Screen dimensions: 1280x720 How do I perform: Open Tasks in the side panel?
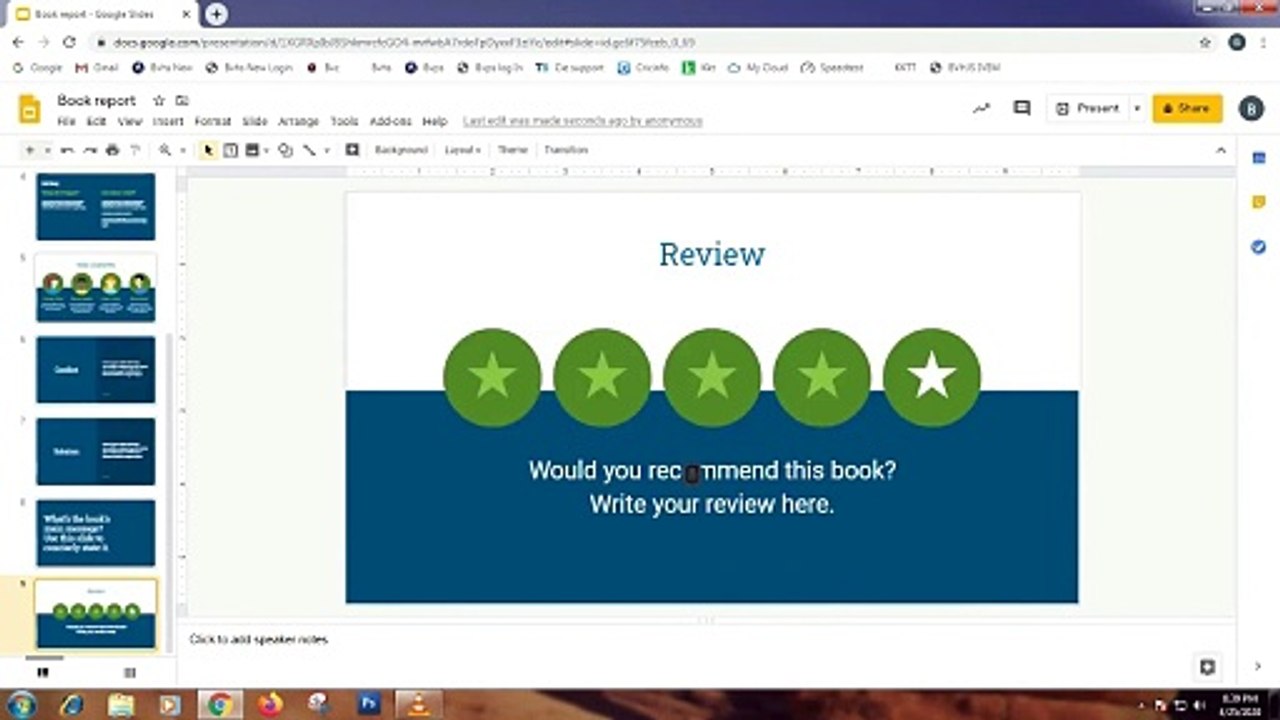click(x=1258, y=246)
